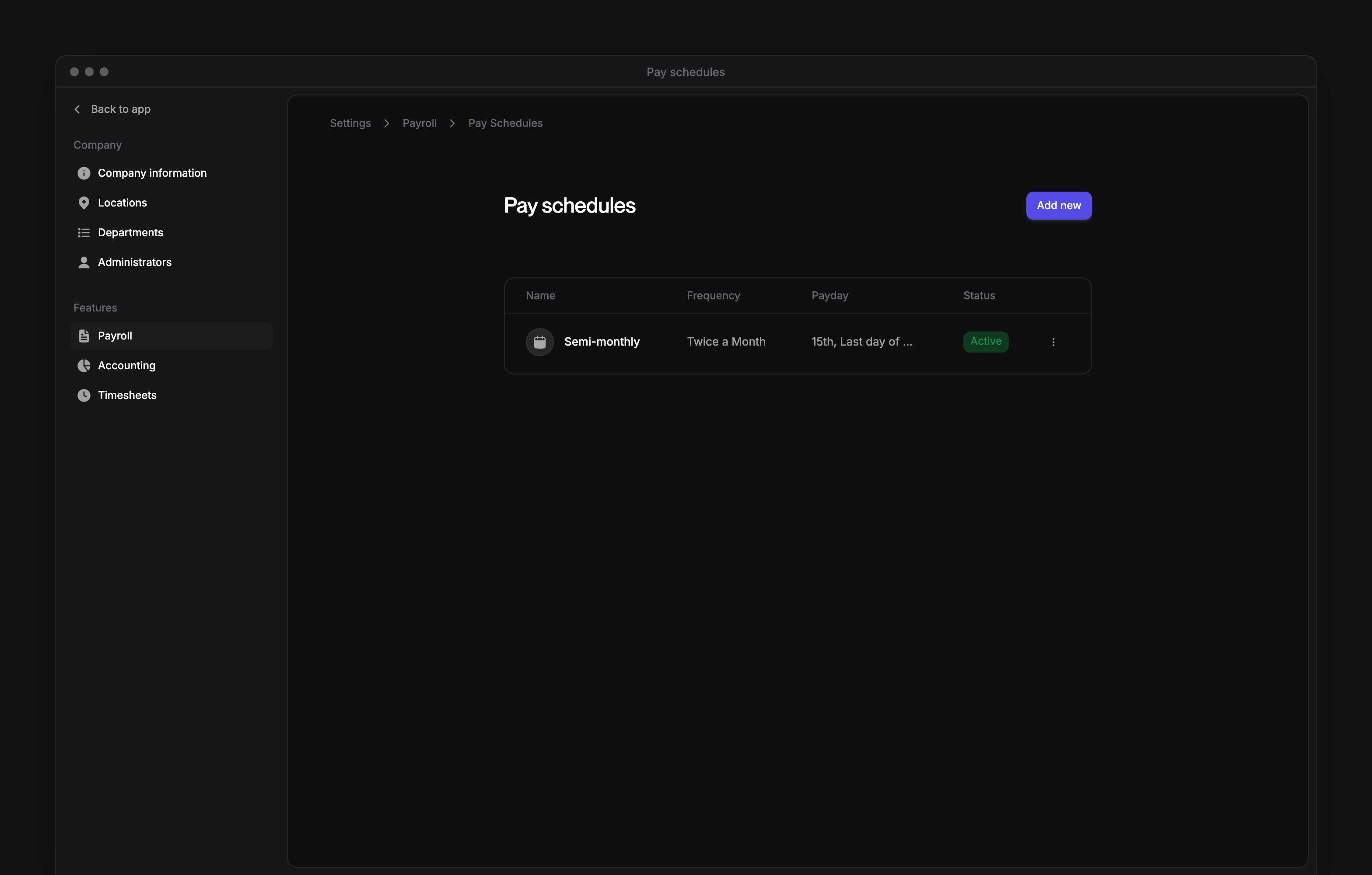Click the Settings breadcrumb
Image resolution: width=1372 pixels, height=875 pixels.
[x=350, y=123]
